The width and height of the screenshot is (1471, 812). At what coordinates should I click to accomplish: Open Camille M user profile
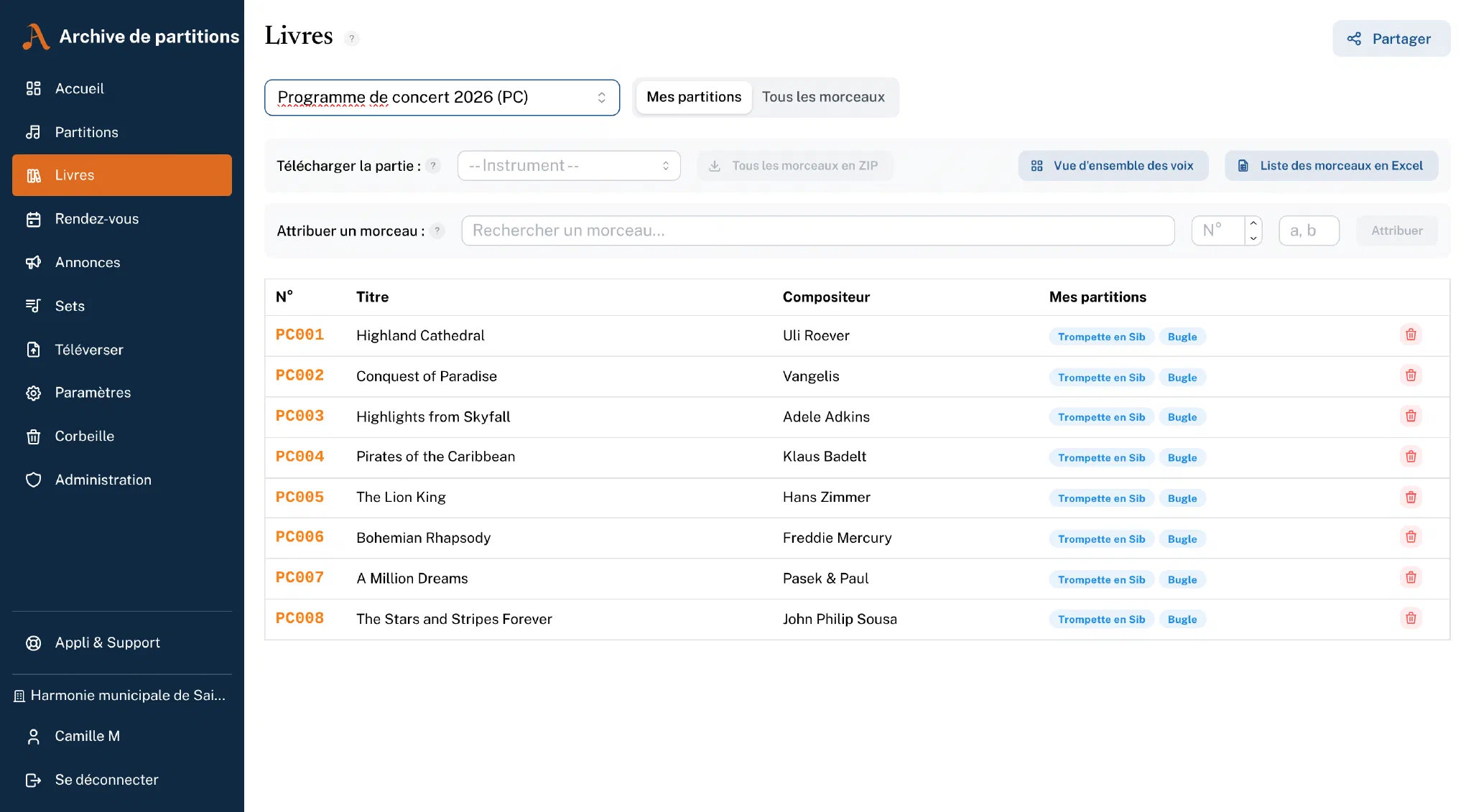[122, 736]
